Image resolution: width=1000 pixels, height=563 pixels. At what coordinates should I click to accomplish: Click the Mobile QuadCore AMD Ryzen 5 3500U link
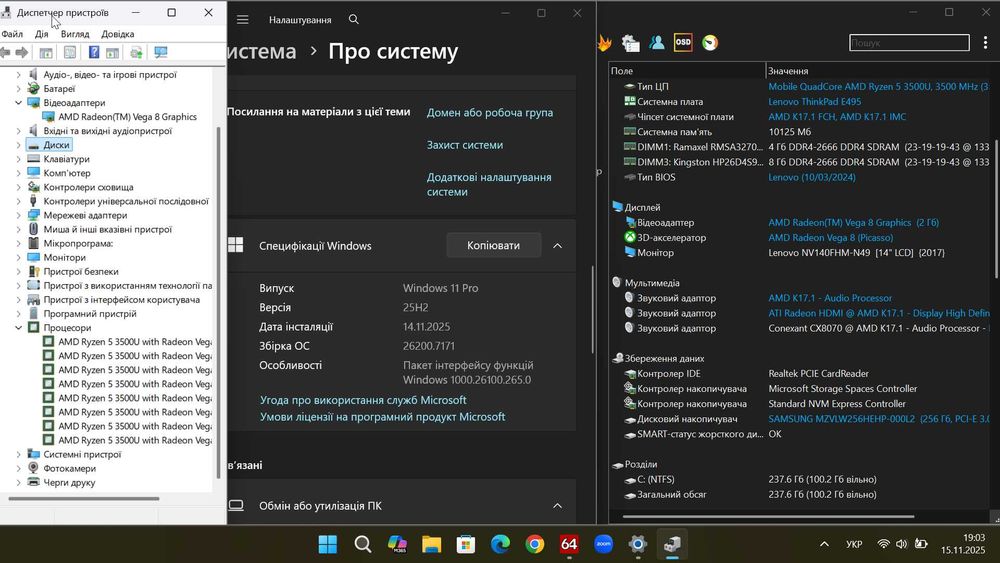[879, 87]
